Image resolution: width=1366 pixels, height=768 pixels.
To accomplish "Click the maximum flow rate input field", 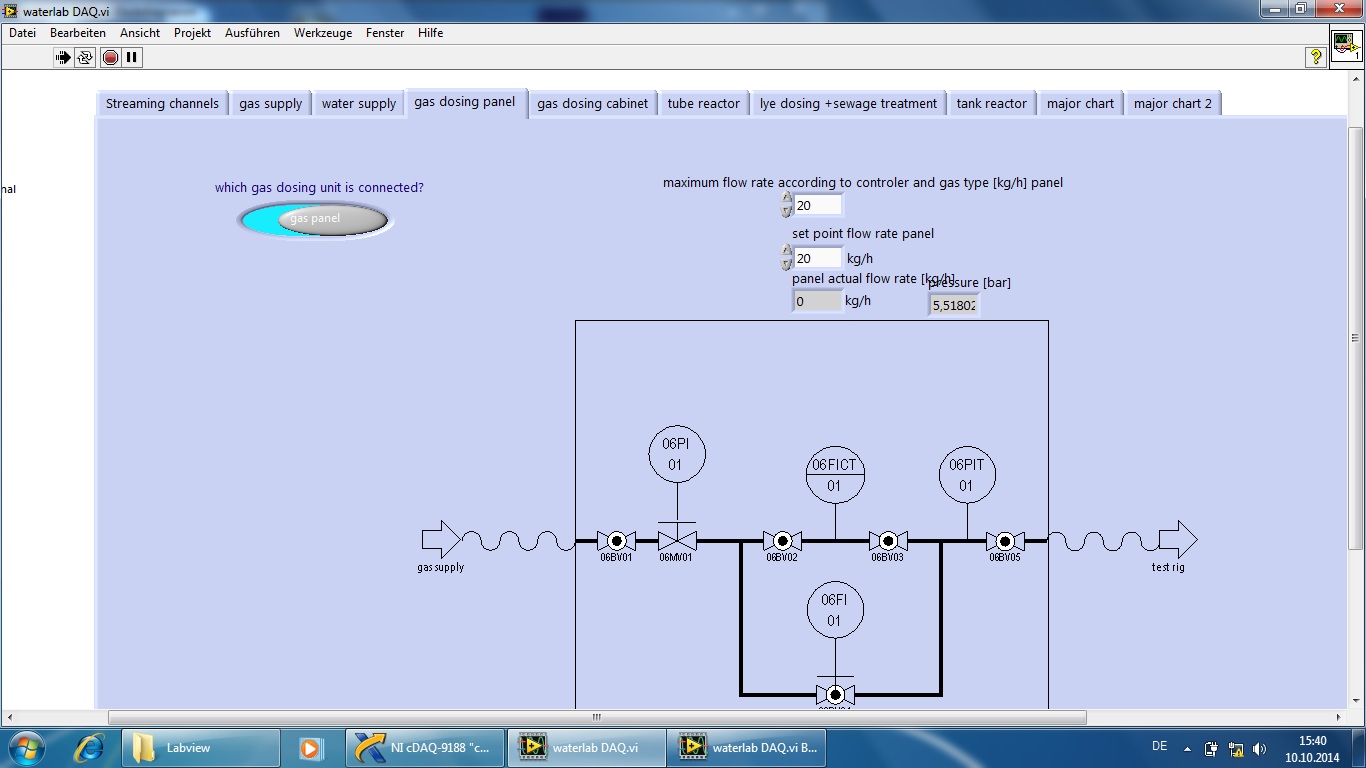I will [818, 205].
